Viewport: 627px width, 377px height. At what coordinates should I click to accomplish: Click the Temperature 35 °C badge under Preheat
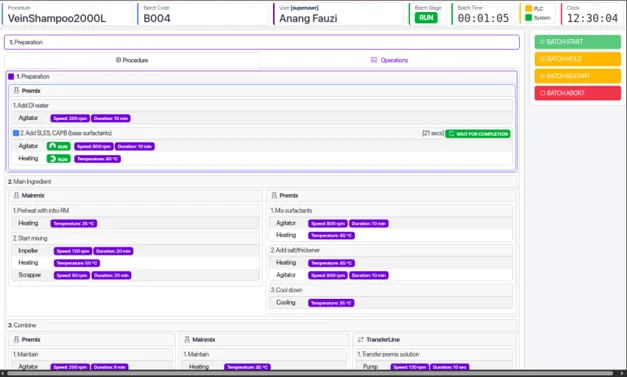[x=74, y=223]
